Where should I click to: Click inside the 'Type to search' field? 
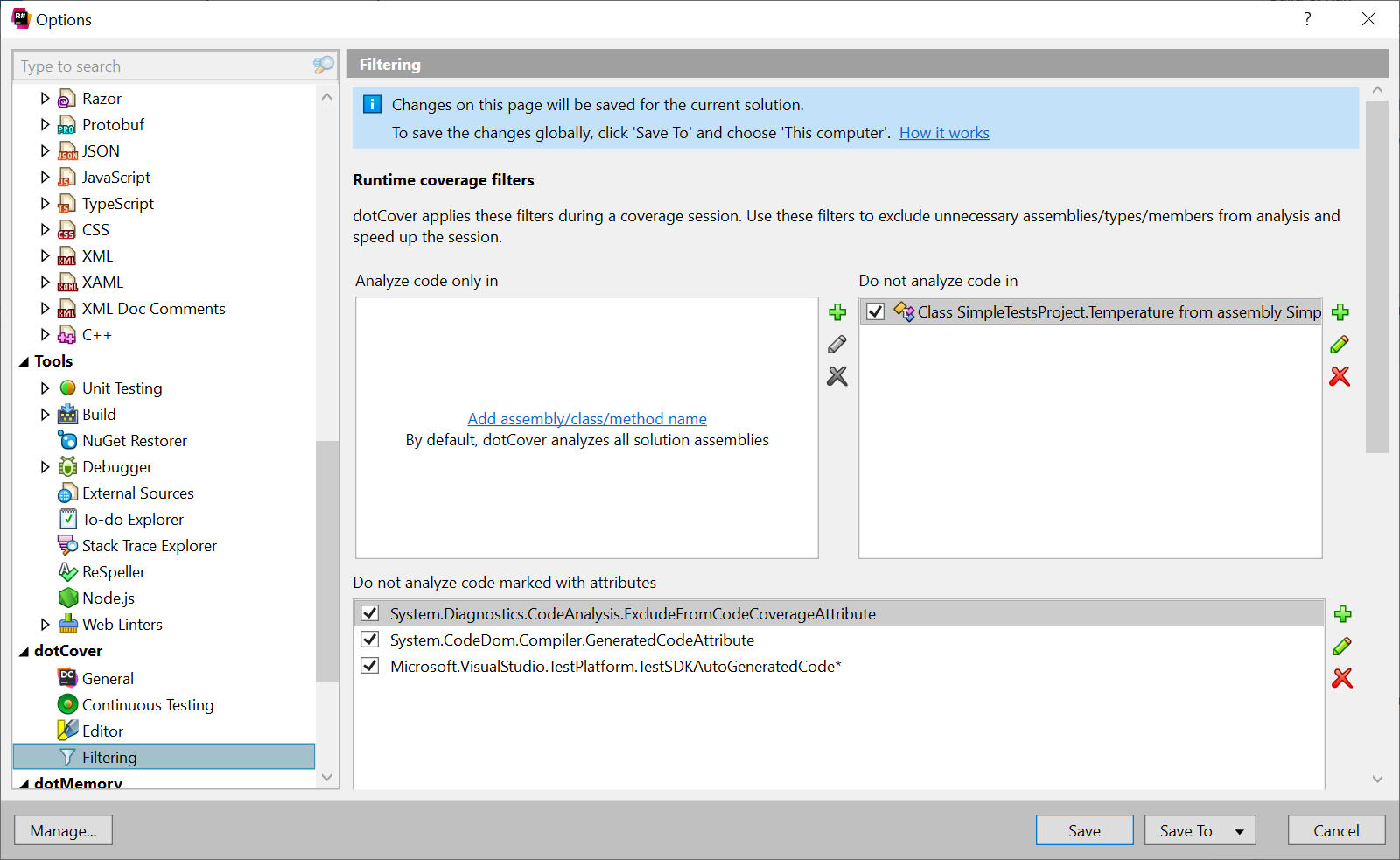click(x=157, y=66)
